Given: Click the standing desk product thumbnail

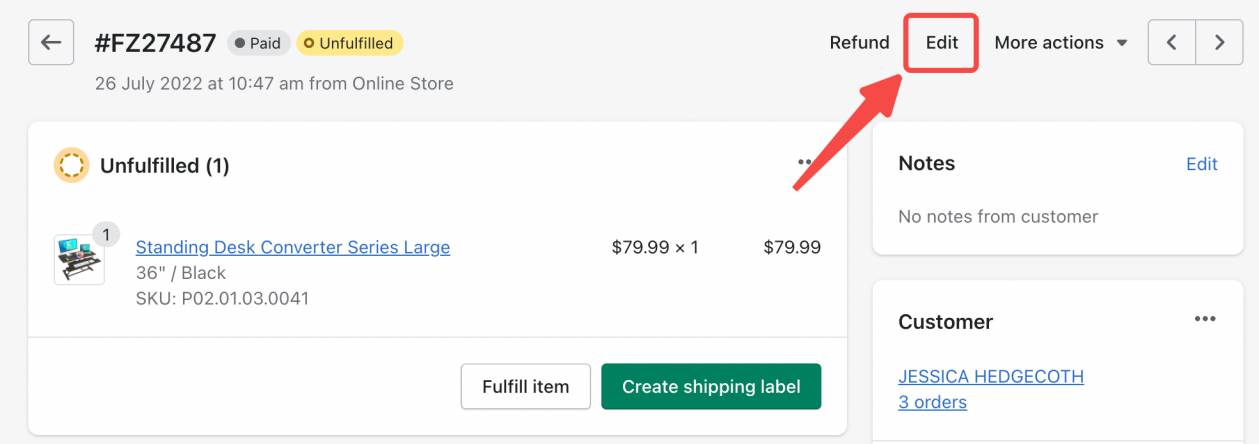Looking at the screenshot, I should 79,261.
